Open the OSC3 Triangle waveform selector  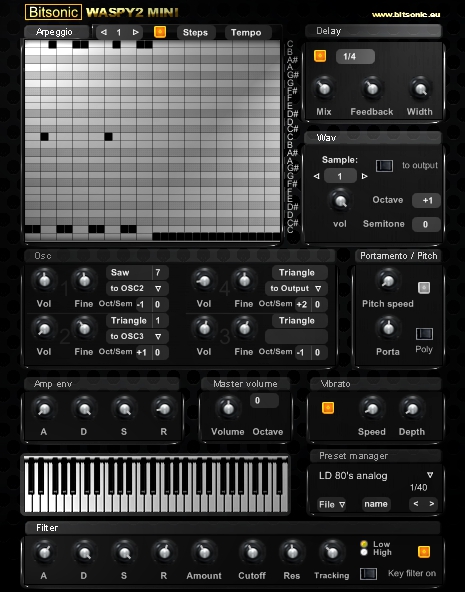coord(299,321)
